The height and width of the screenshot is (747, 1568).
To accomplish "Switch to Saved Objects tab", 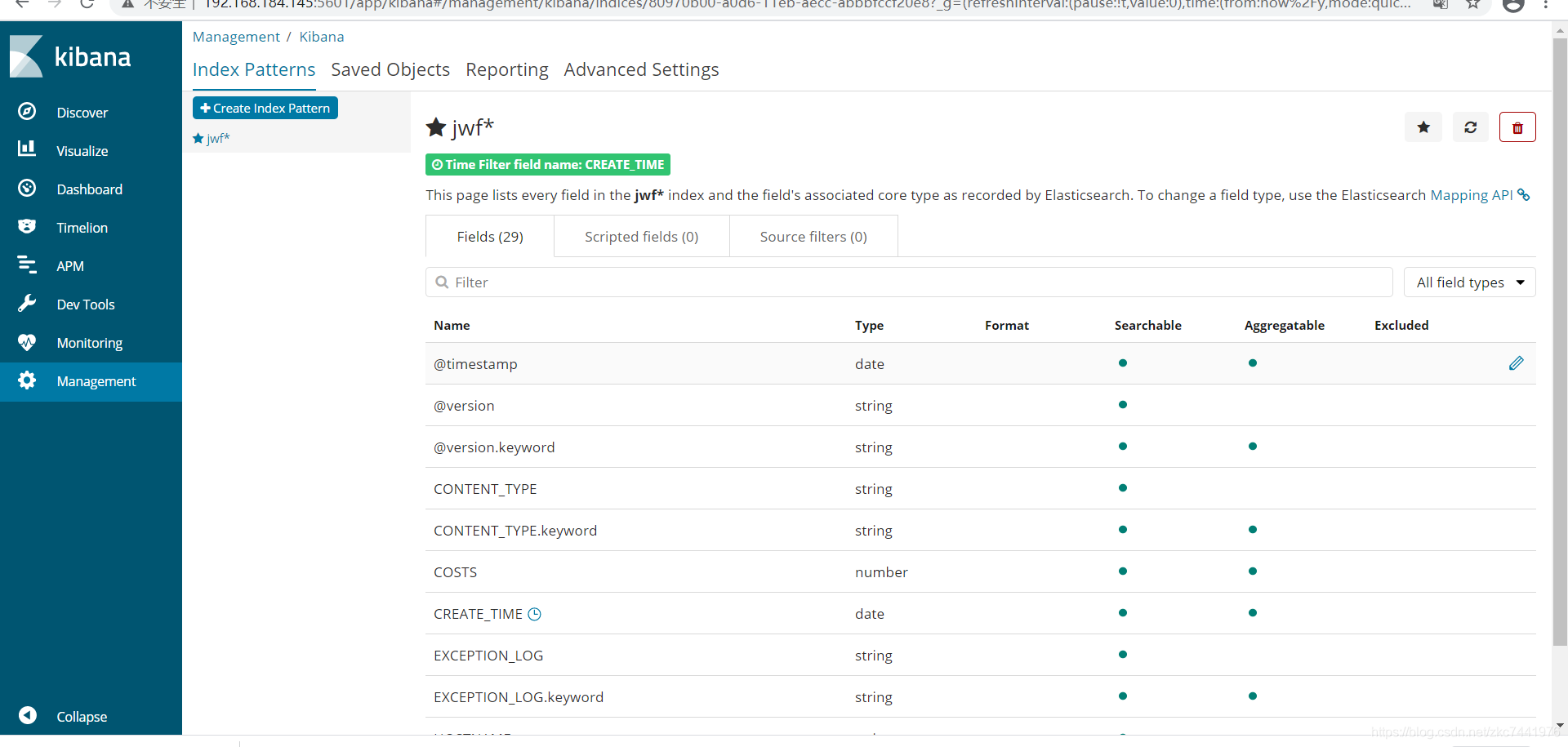I will point(390,69).
